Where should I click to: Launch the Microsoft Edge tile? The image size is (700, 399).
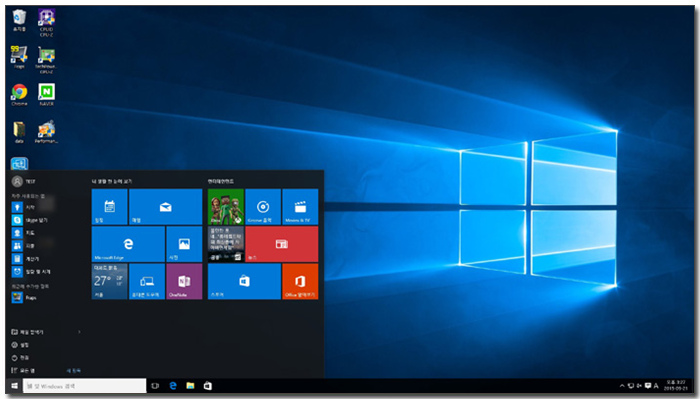click(x=128, y=244)
